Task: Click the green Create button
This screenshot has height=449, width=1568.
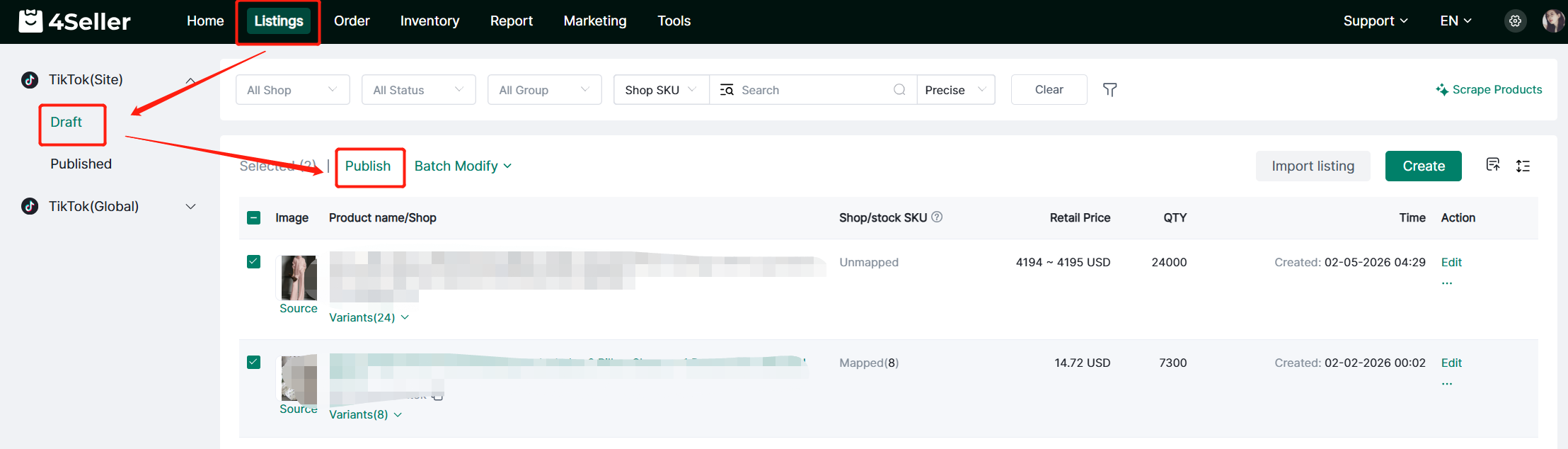Action: coord(1423,166)
